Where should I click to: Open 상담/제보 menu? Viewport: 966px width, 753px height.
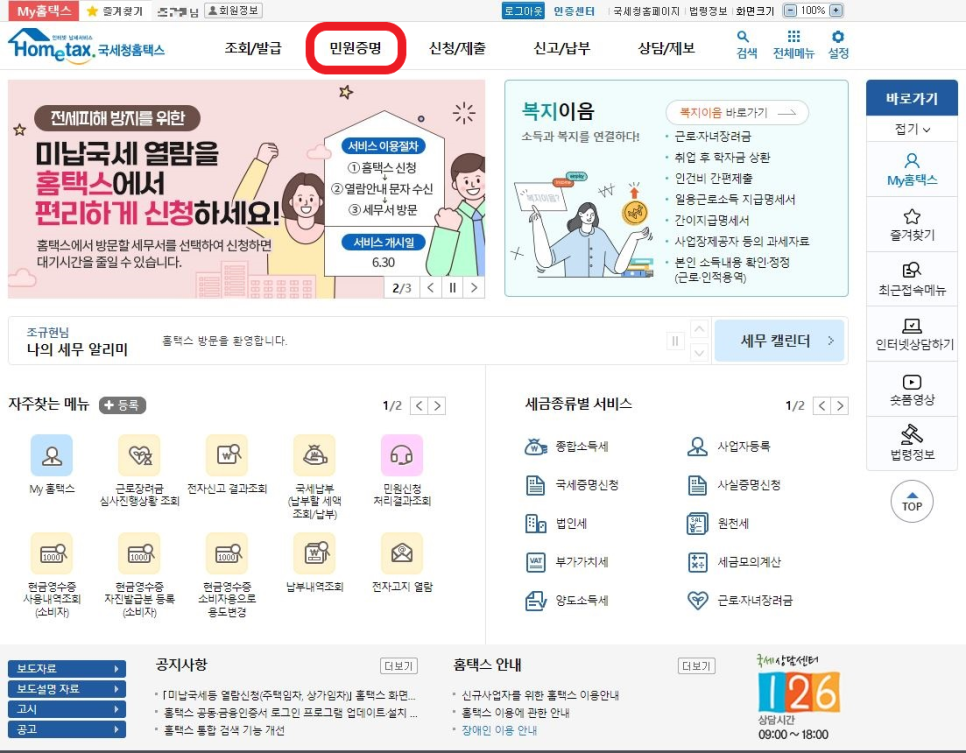coord(666,47)
